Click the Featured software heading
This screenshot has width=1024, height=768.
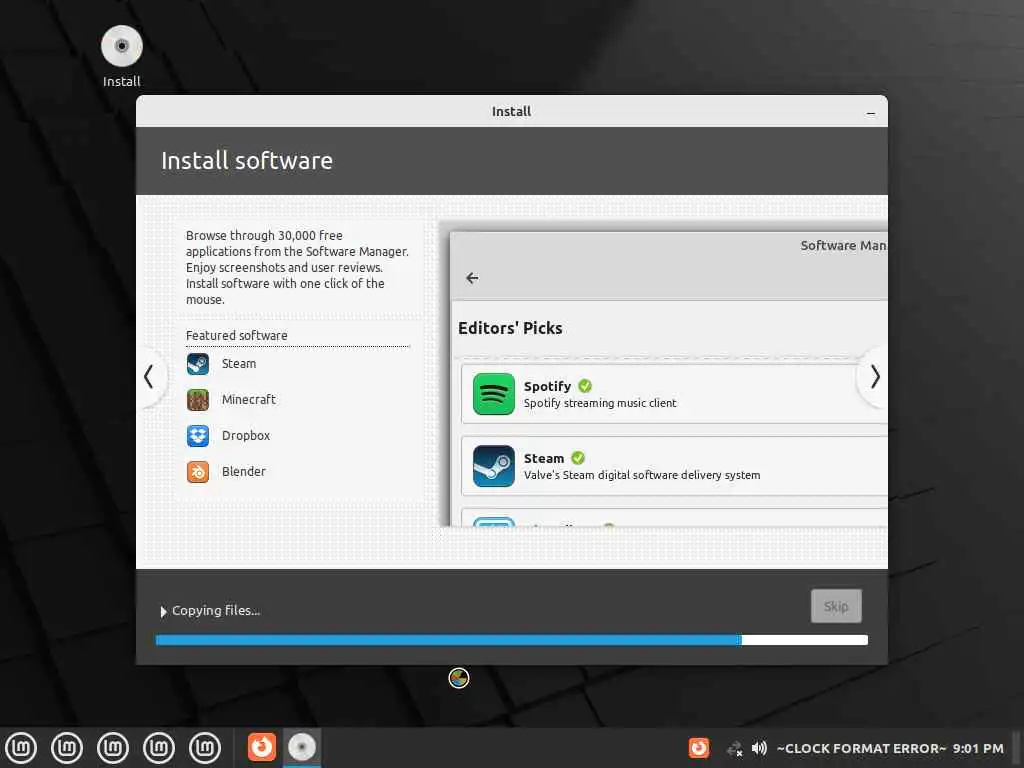(x=236, y=335)
